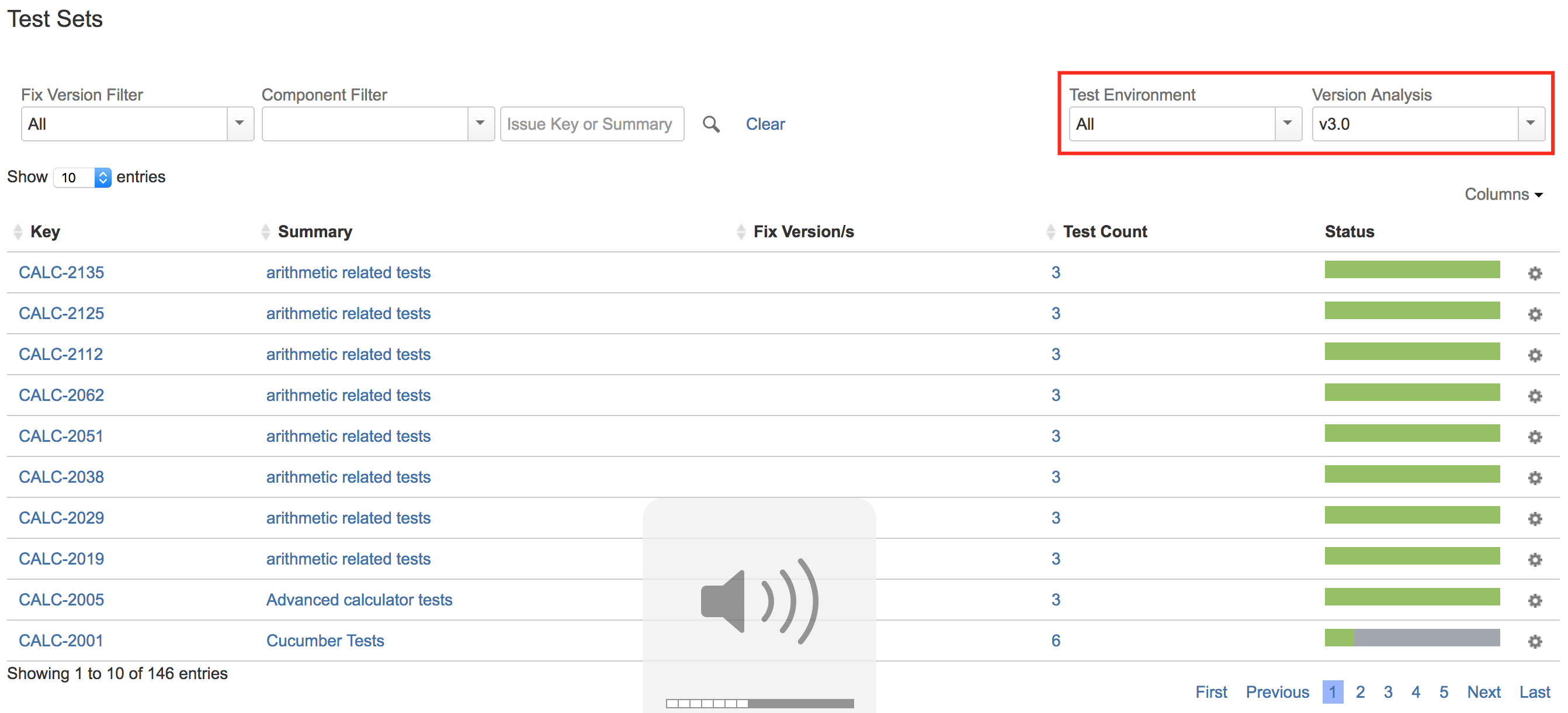The image size is (1568, 713).
Task: Open the gear menu for CALC-2019
Action: 1535,559
